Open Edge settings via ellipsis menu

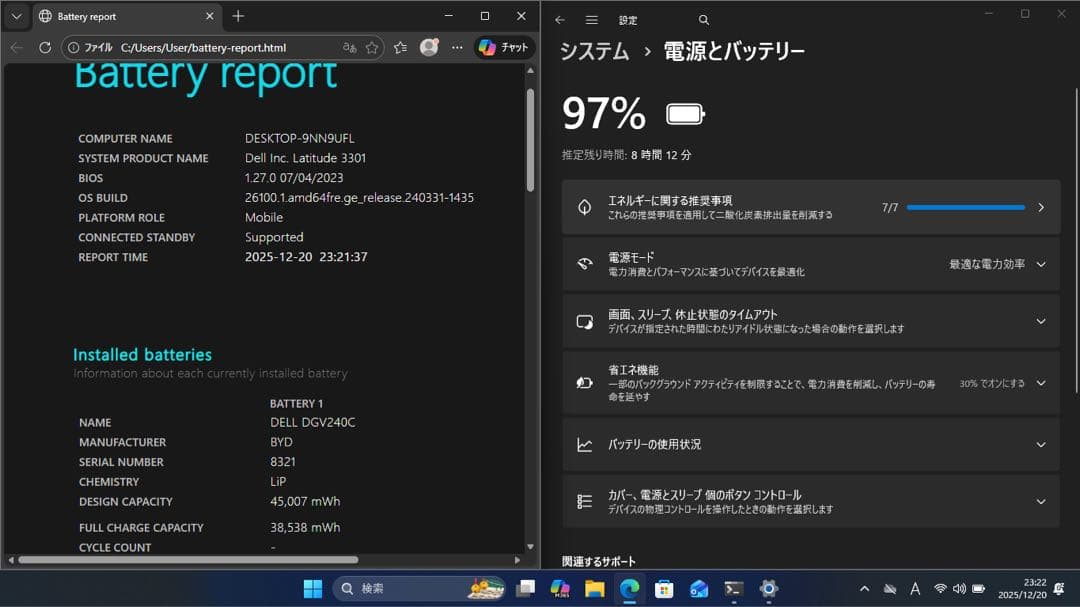point(457,47)
